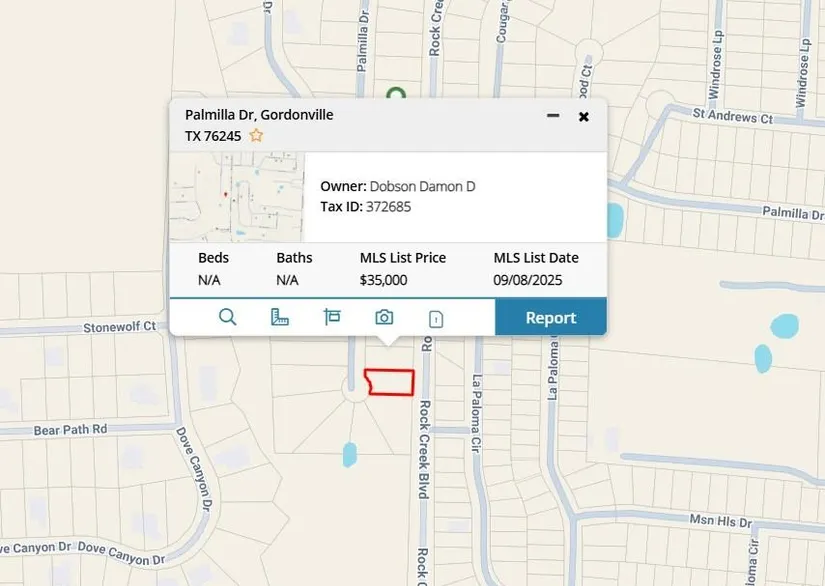Open the camera photo icon
Viewport: 825px width, 586px height.
pyautogui.click(x=384, y=317)
